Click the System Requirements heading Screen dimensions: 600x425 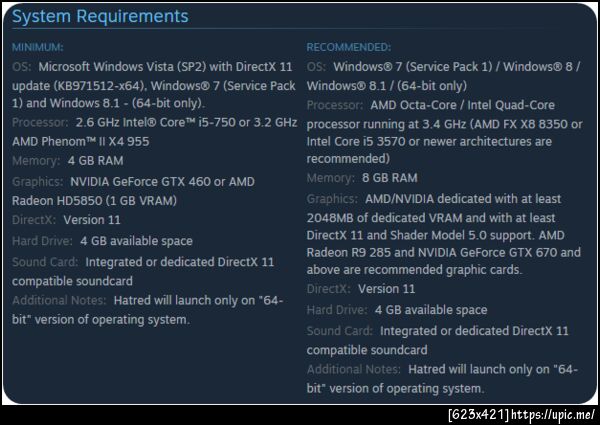pyautogui.click(x=100, y=16)
